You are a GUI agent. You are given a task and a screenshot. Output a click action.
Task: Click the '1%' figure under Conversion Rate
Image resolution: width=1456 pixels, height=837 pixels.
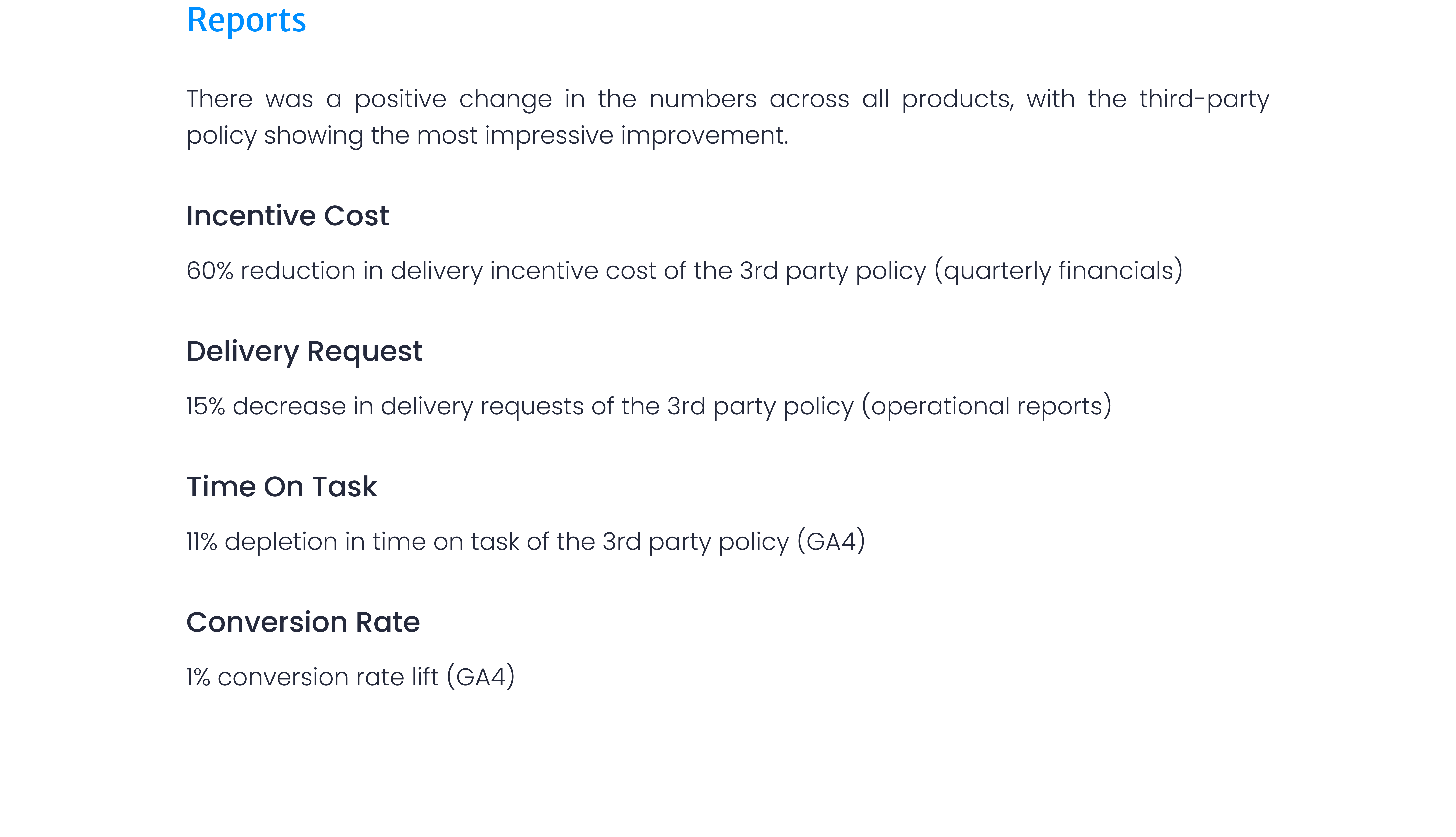(x=198, y=677)
